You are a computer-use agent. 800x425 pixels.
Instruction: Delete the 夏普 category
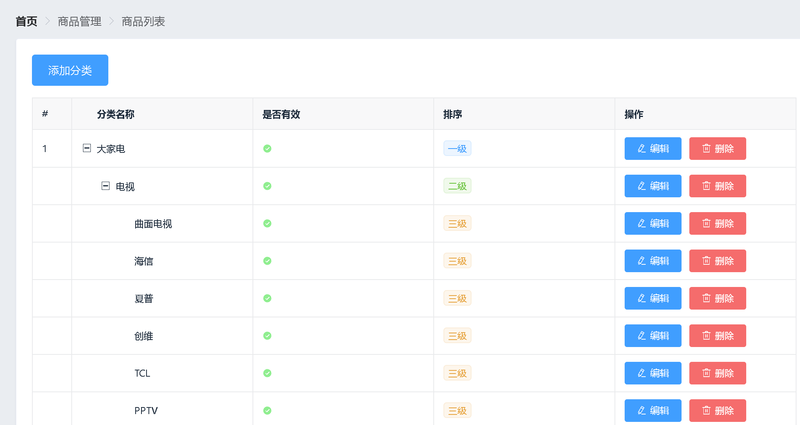tap(717, 298)
